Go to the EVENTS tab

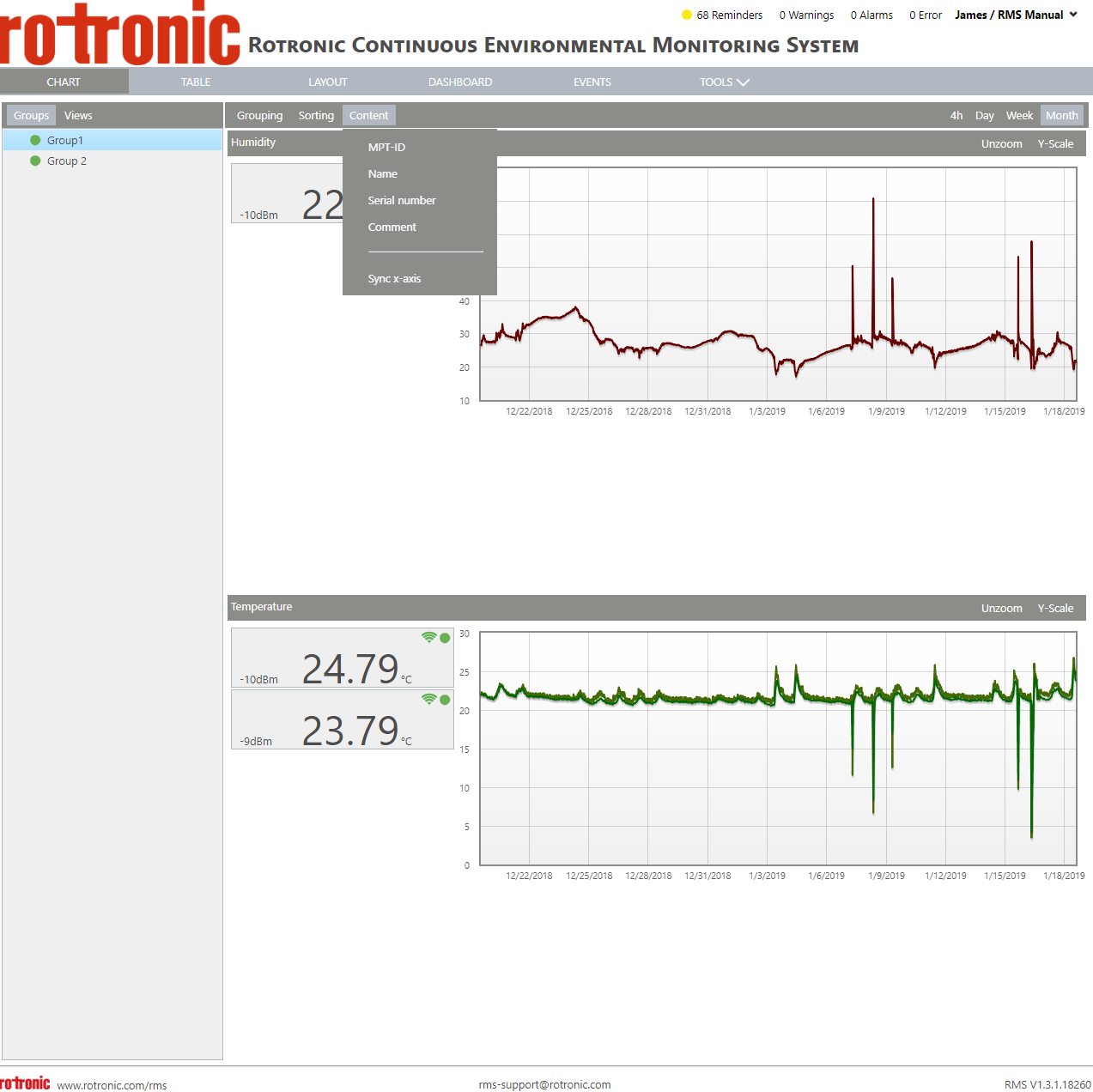[592, 82]
